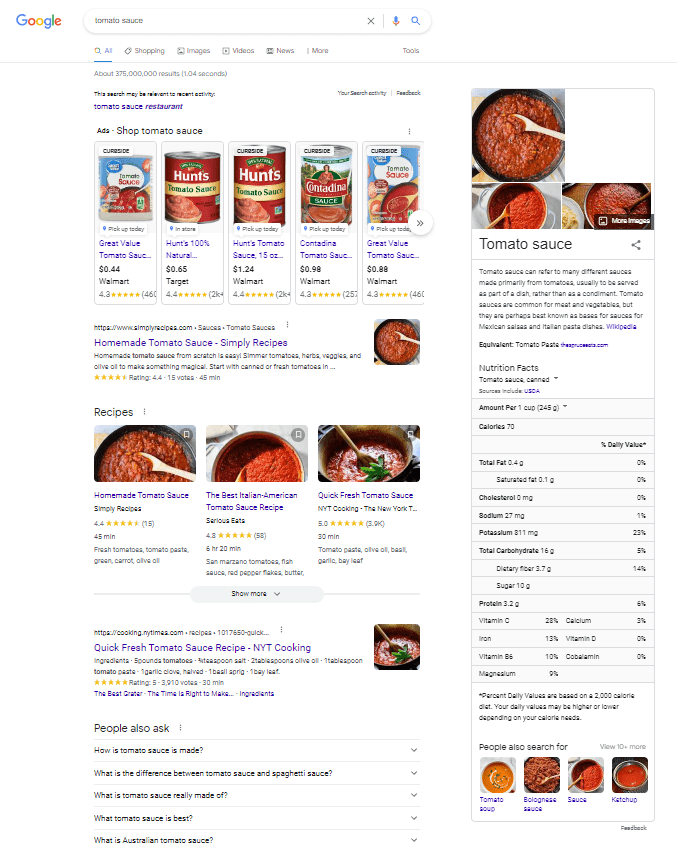Save the Best Italian-American Tomato Sauce recipe
The image size is (677, 843).
[298, 434]
